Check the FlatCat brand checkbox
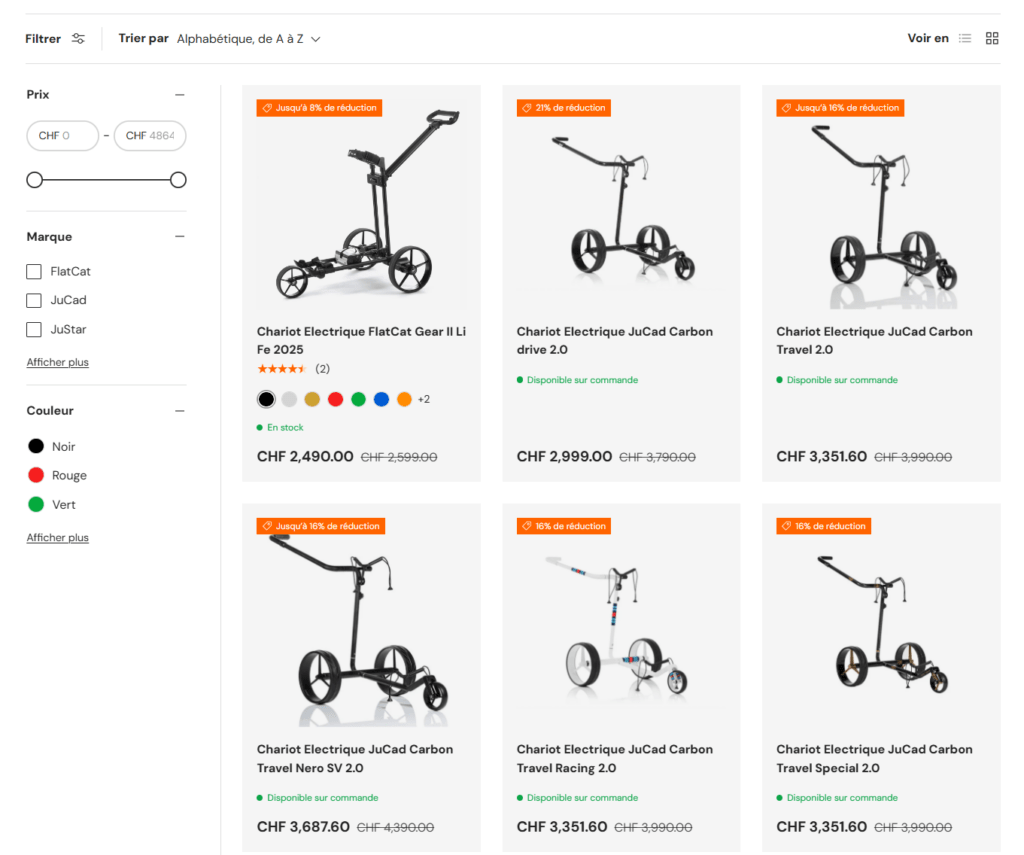The height and width of the screenshot is (855, 1024). pyautogui.click(x=34, y=271)
